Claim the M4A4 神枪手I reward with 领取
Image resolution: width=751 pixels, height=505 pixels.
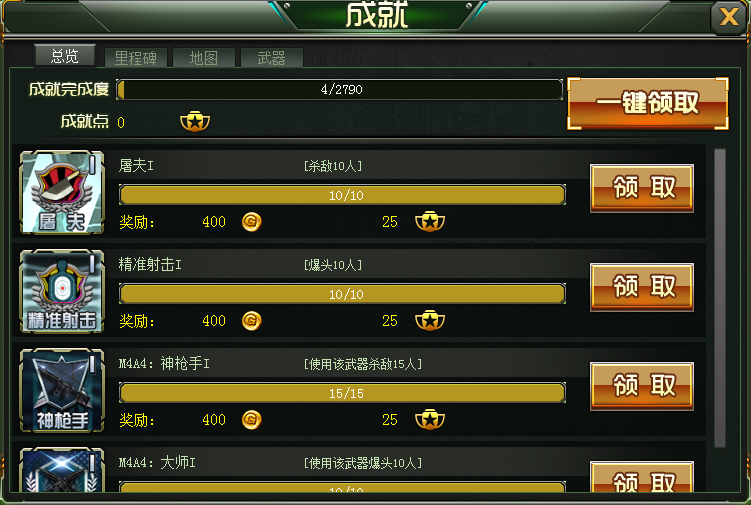642,386
